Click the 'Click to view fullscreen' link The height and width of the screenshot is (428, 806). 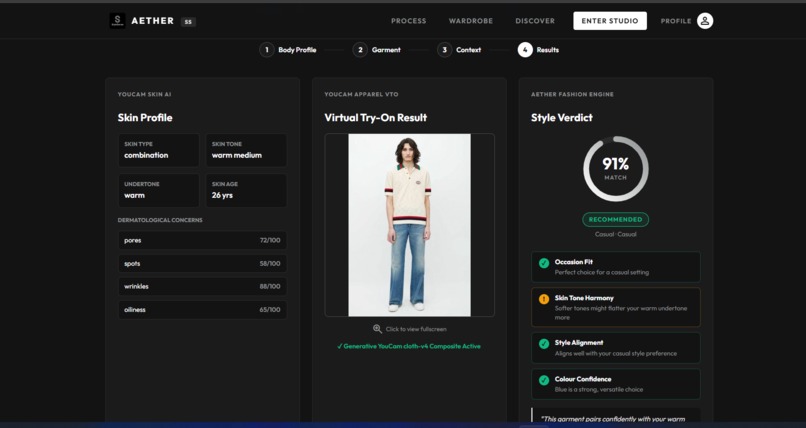tap(416, 329)
